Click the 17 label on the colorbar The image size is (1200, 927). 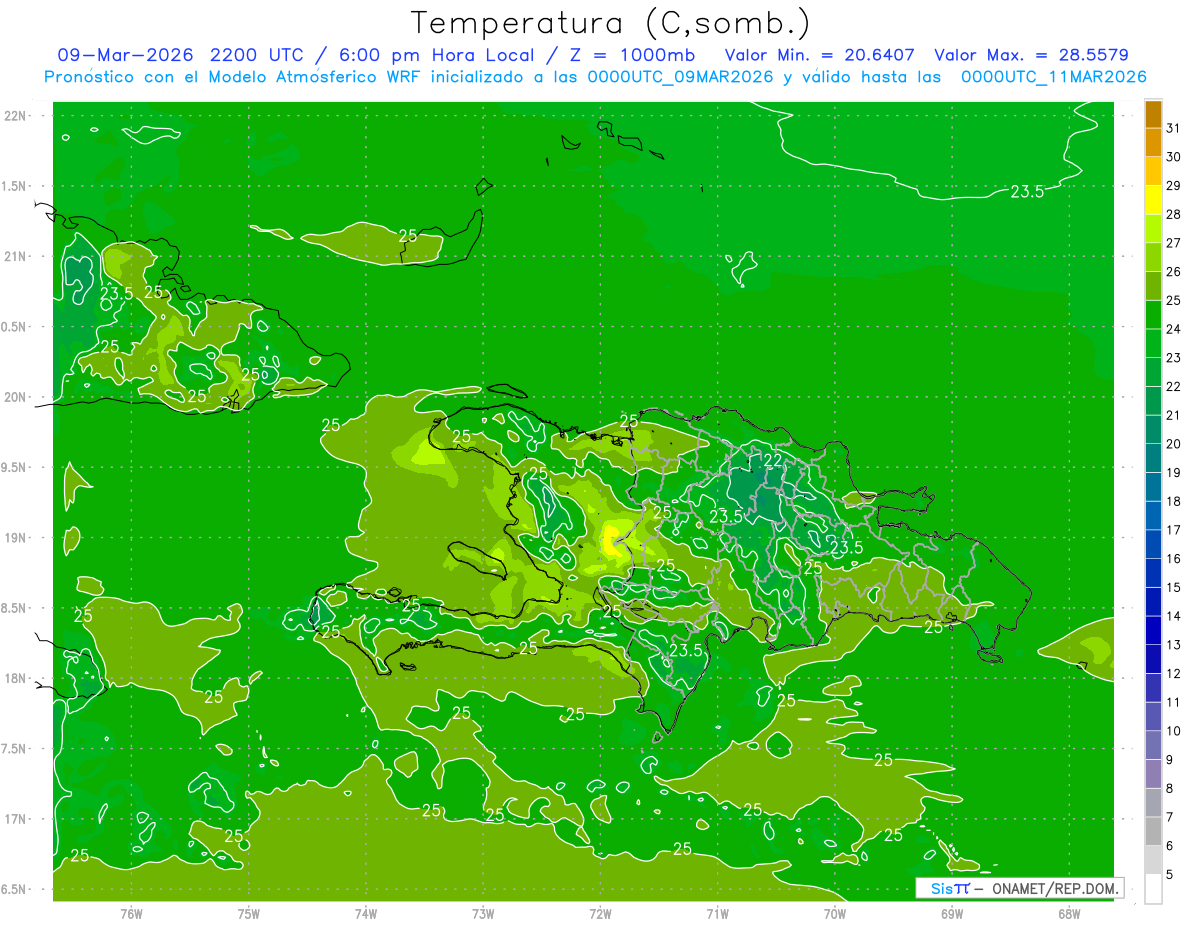tap(1173, 530)
